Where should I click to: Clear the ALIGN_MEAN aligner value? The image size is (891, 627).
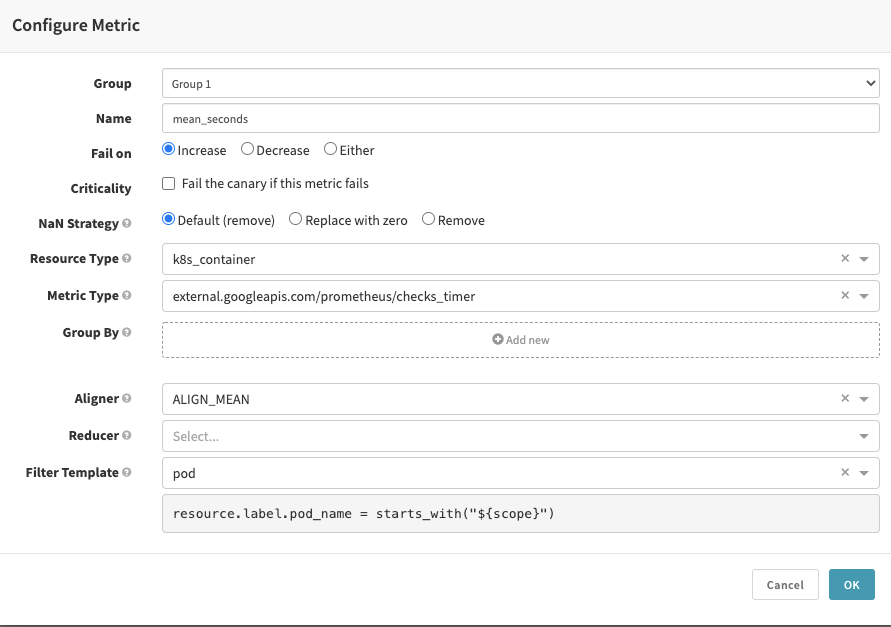pyautogui.click(x=844, y=399)
